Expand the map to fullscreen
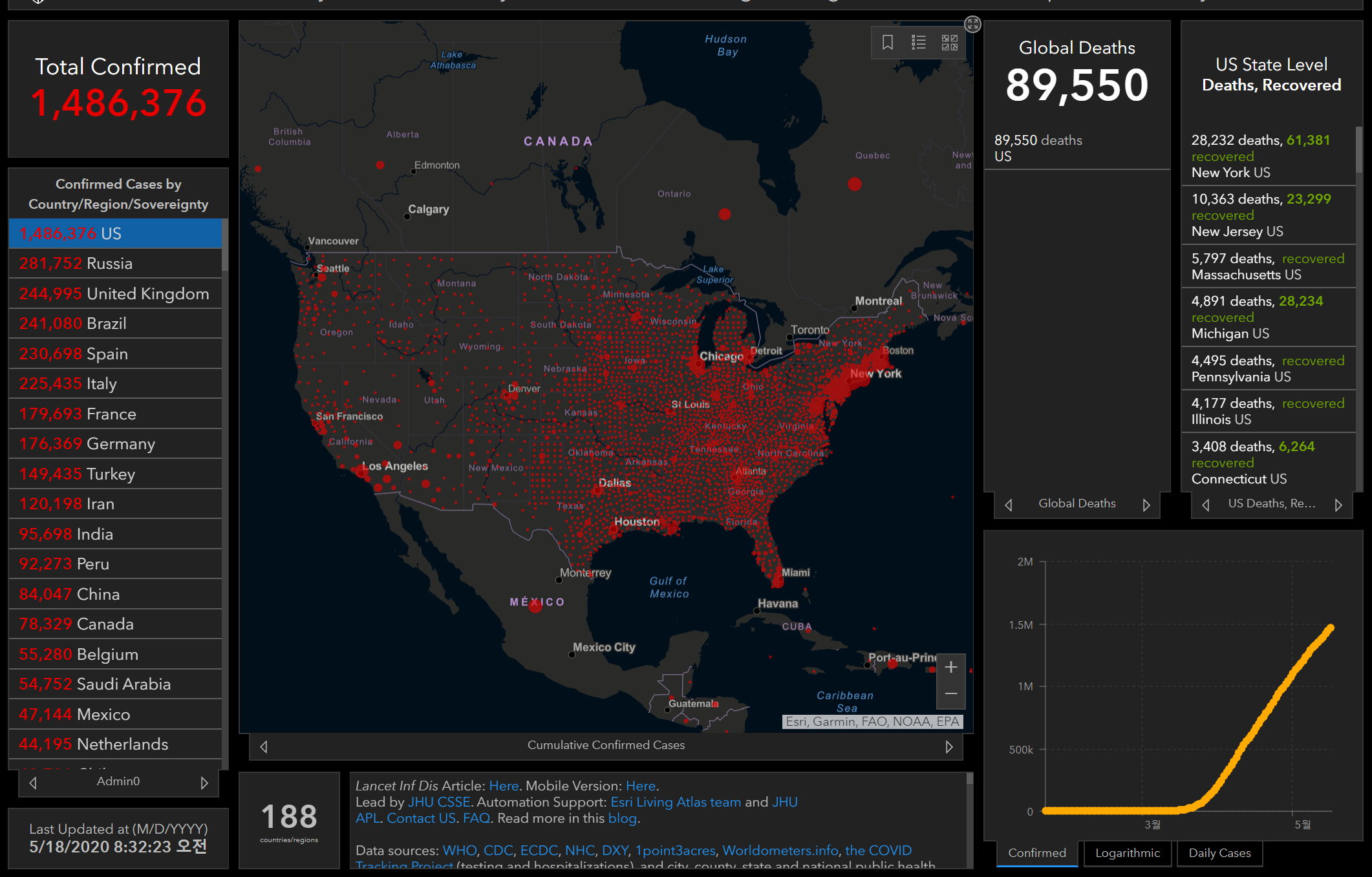Viewport: 1372px width, 877px height. pyautogui.click(x=972, y=25)
